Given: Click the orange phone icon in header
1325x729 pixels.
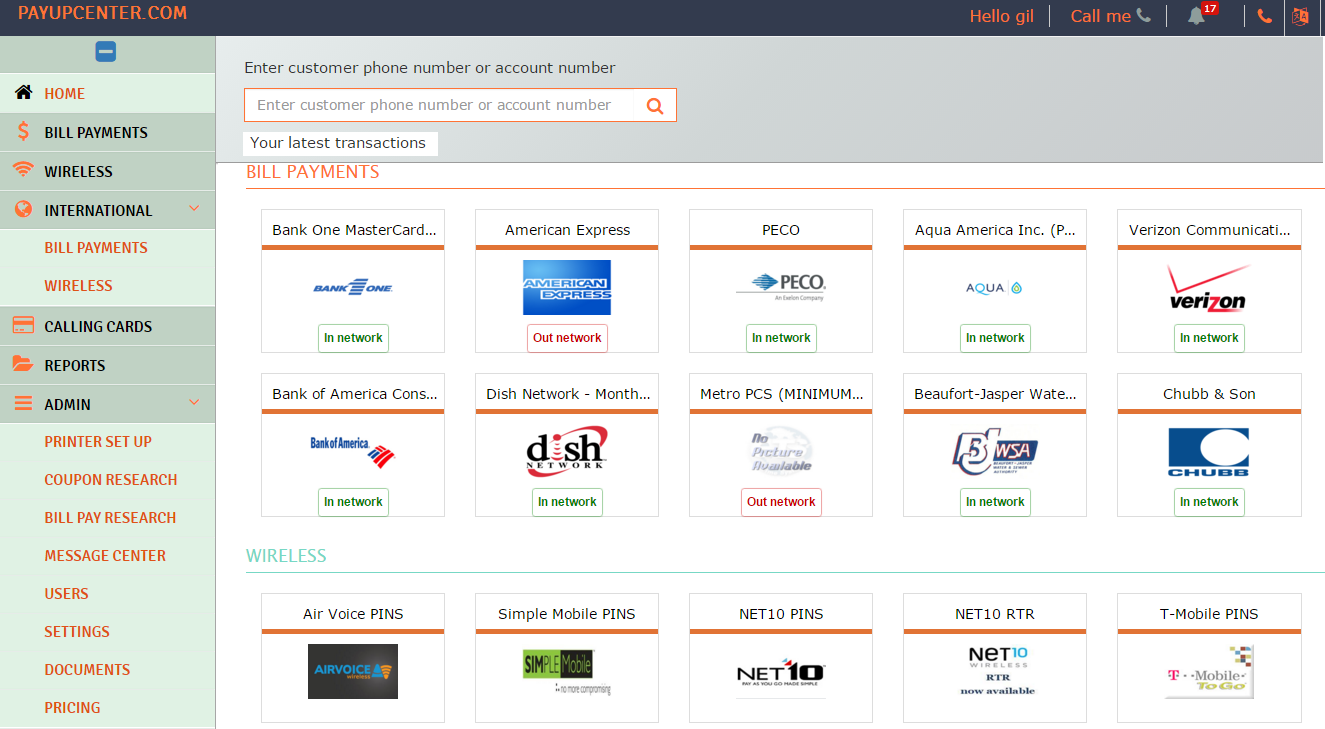Looking at the screenshot, I should [x=1265, y=16].
